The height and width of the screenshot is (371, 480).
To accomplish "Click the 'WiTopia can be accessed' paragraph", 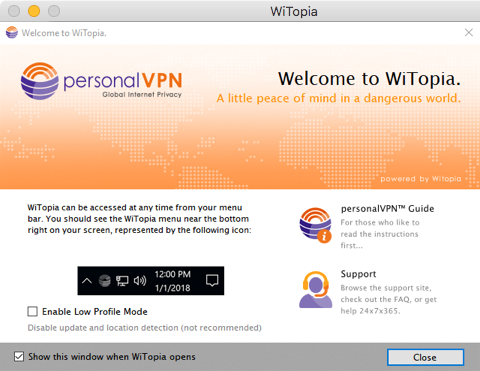I will click(x=139, y=219).
